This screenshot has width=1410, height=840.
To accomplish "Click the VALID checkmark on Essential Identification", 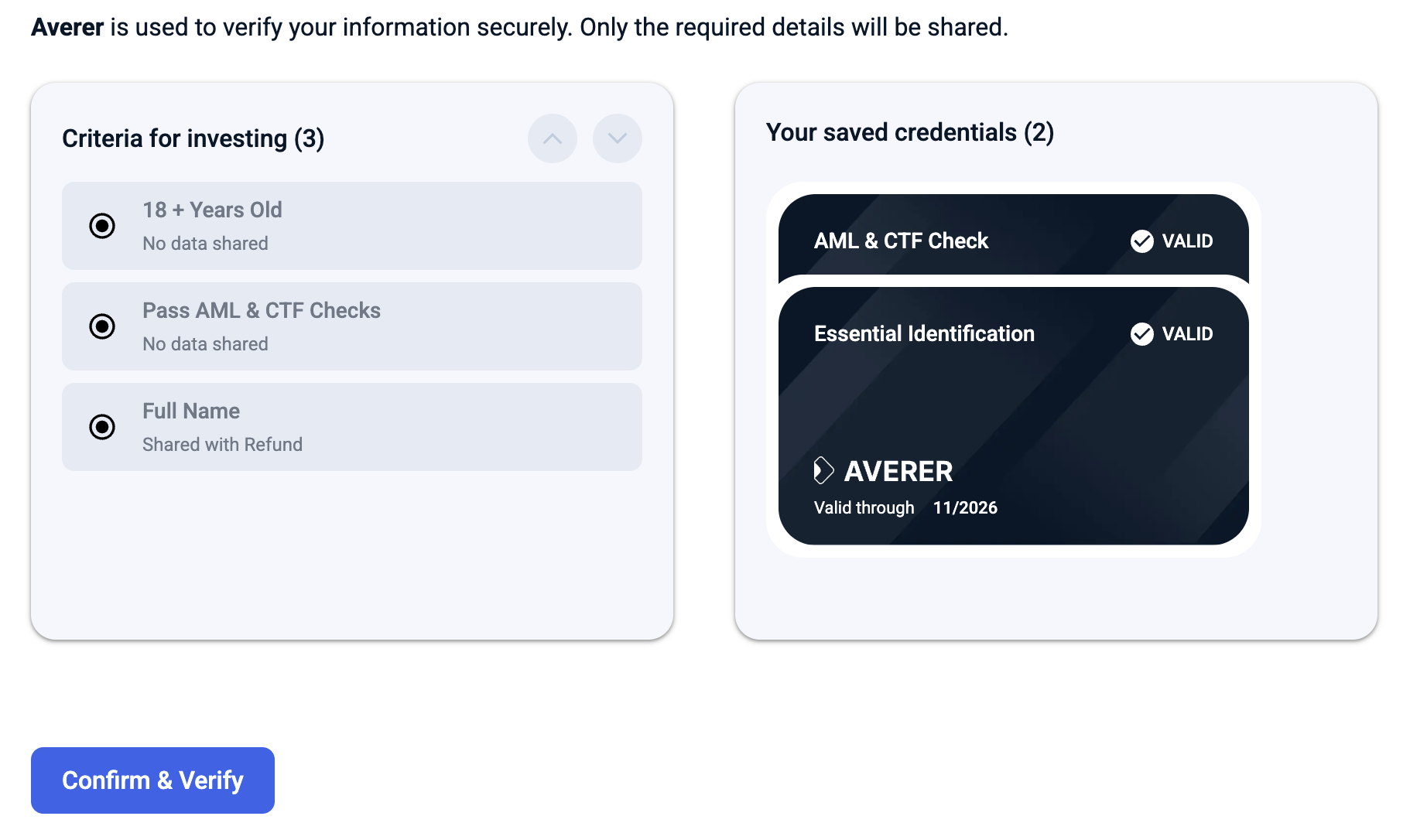I will point(1142,334).
